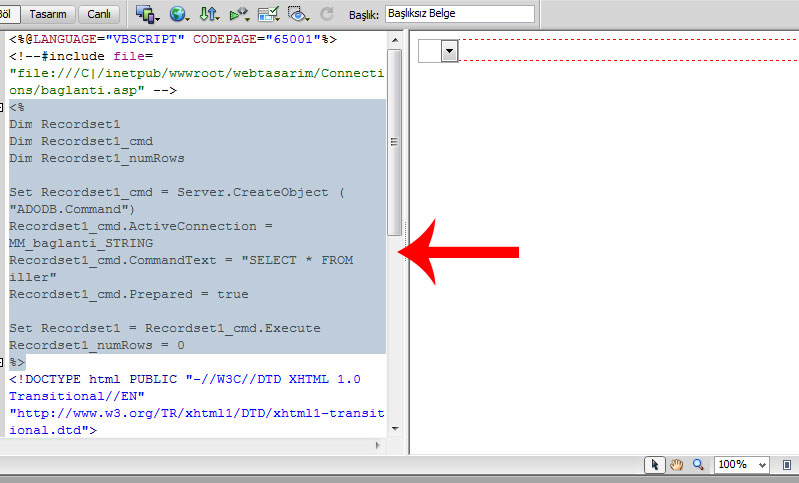
Task: Click the "<!--#include file=" line
Action: [x=81, y=56]
